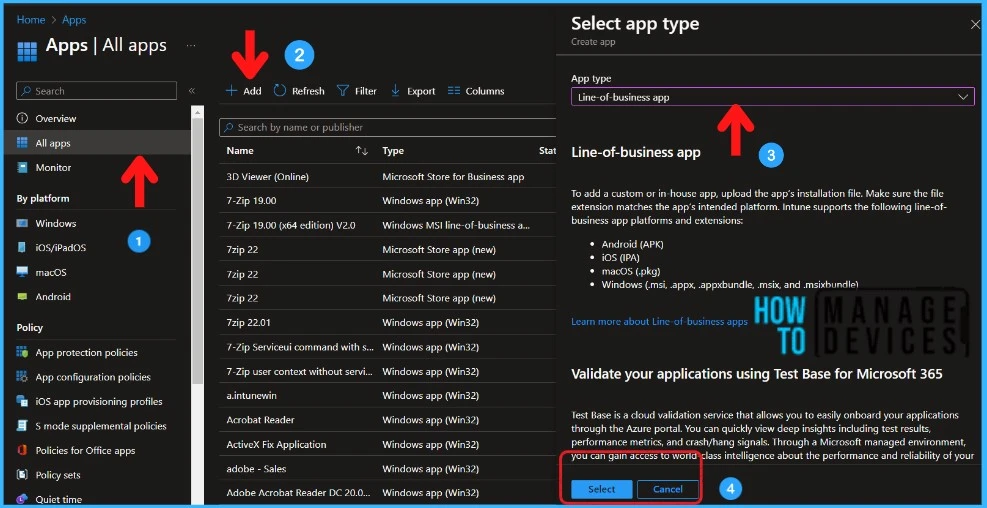Go to Home breadcrumb link
The width and height of the screenshot is (987, 508).
31,20
